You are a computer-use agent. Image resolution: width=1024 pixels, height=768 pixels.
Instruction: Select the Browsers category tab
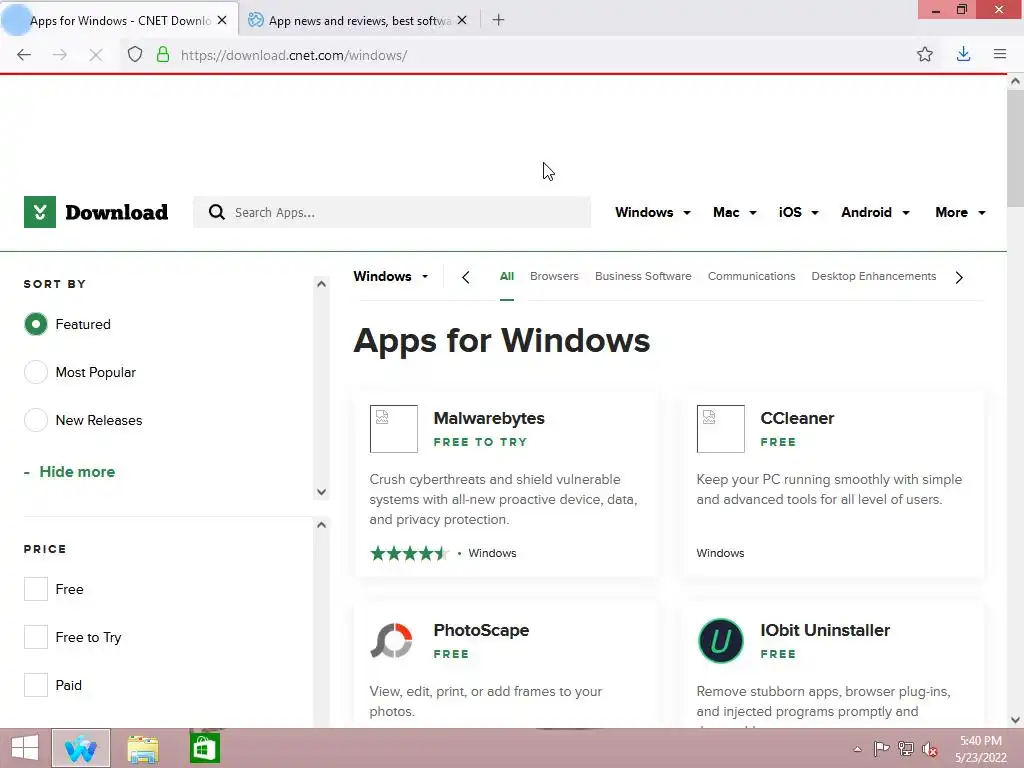click(554, 276)
